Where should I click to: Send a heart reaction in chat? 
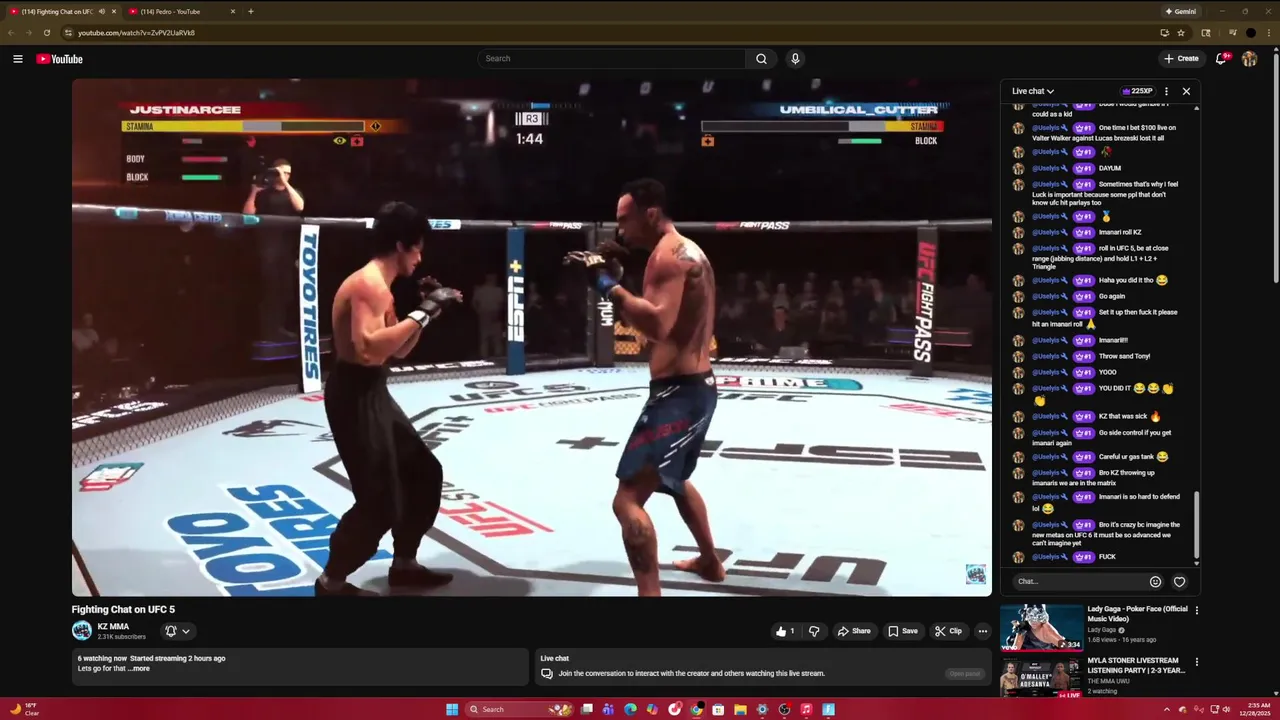[x=1179, y=582]
